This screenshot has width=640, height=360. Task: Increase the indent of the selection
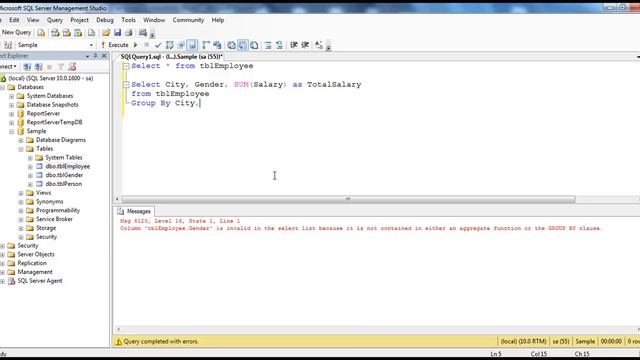[x=305, y=45]
